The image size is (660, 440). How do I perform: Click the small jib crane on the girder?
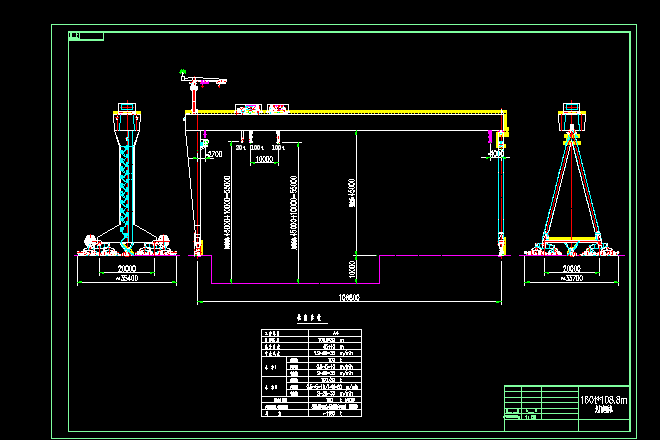(202, 91)
